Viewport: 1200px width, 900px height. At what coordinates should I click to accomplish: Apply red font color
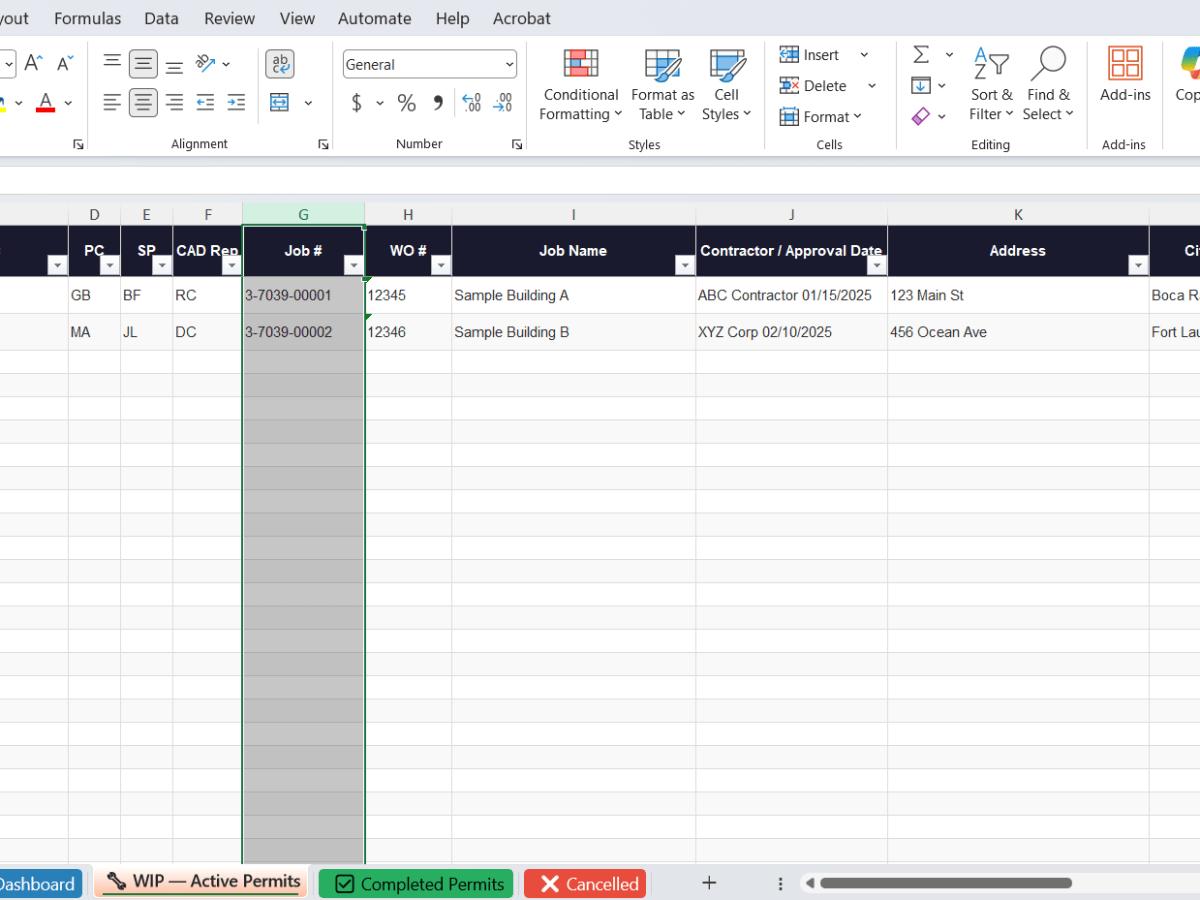[45, 102]
